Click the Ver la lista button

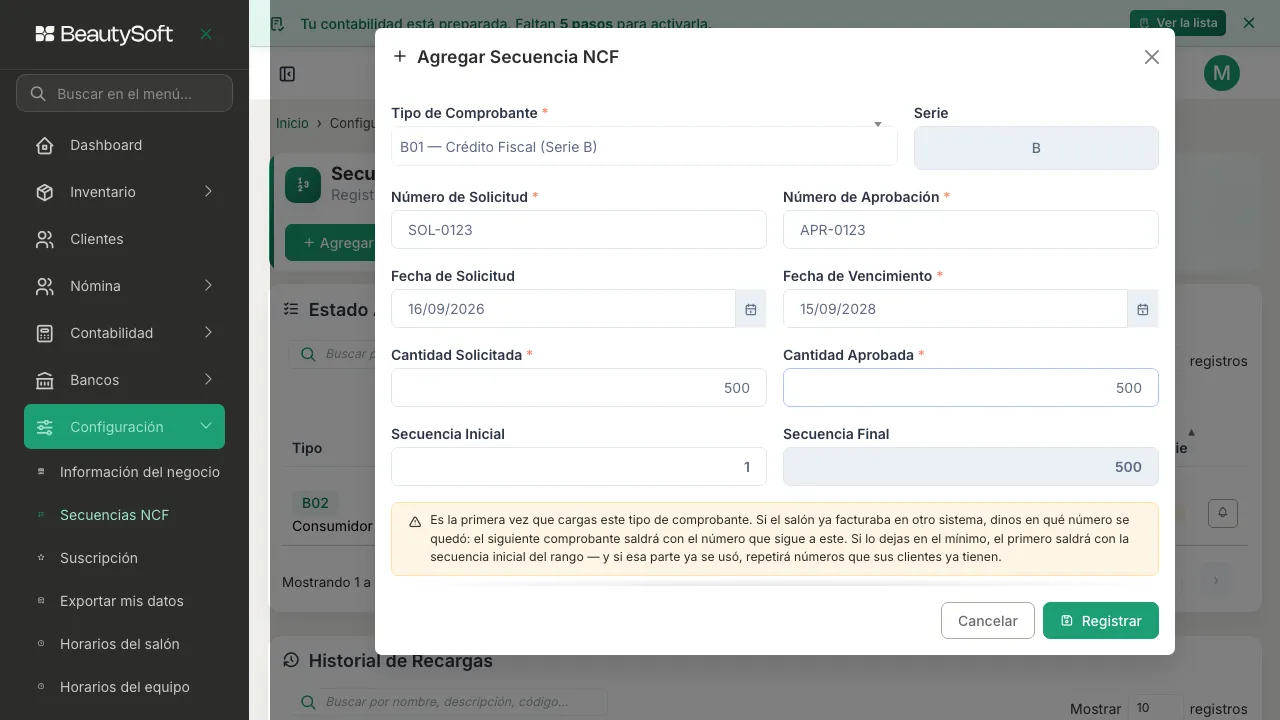[x=1177, y=22]
